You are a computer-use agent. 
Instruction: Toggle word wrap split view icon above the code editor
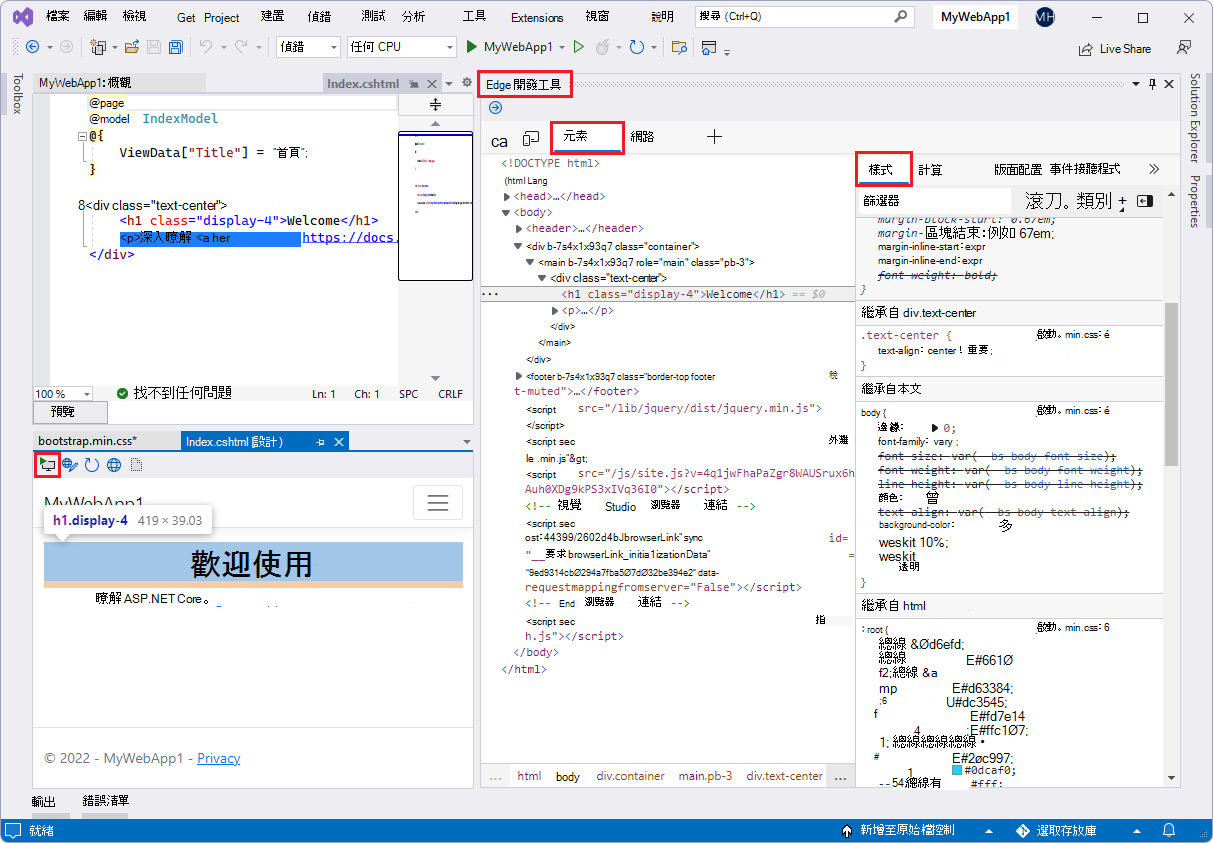click(x=434, y=104)
